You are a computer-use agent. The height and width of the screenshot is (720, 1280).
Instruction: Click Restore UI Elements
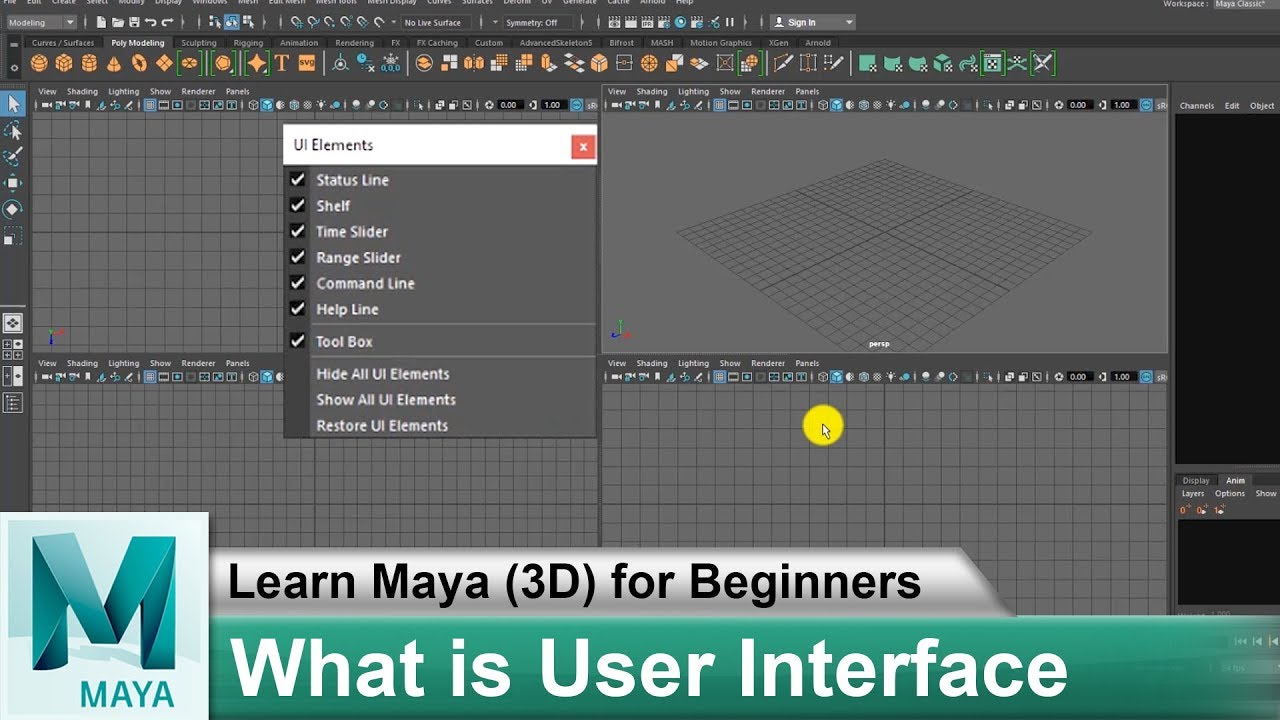pos(382,425)
